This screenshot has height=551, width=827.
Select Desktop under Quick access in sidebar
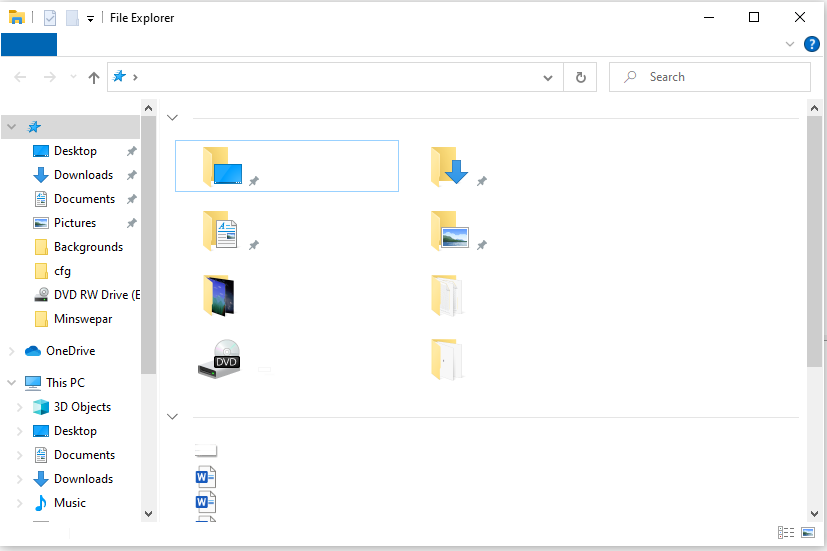[75, 151]
